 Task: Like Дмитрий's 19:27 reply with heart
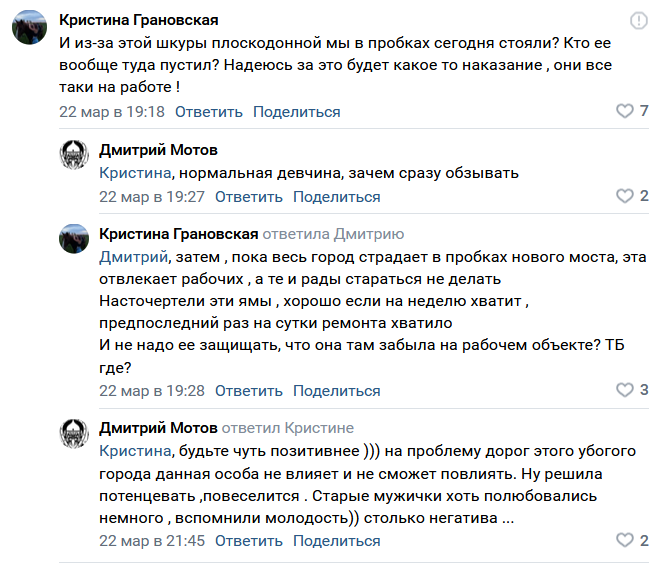(x=624, y=196)
